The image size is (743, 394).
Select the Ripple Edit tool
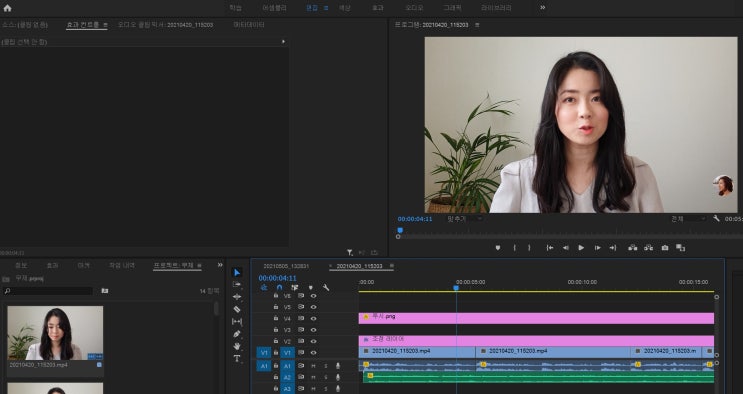click(x=237, y=297)
